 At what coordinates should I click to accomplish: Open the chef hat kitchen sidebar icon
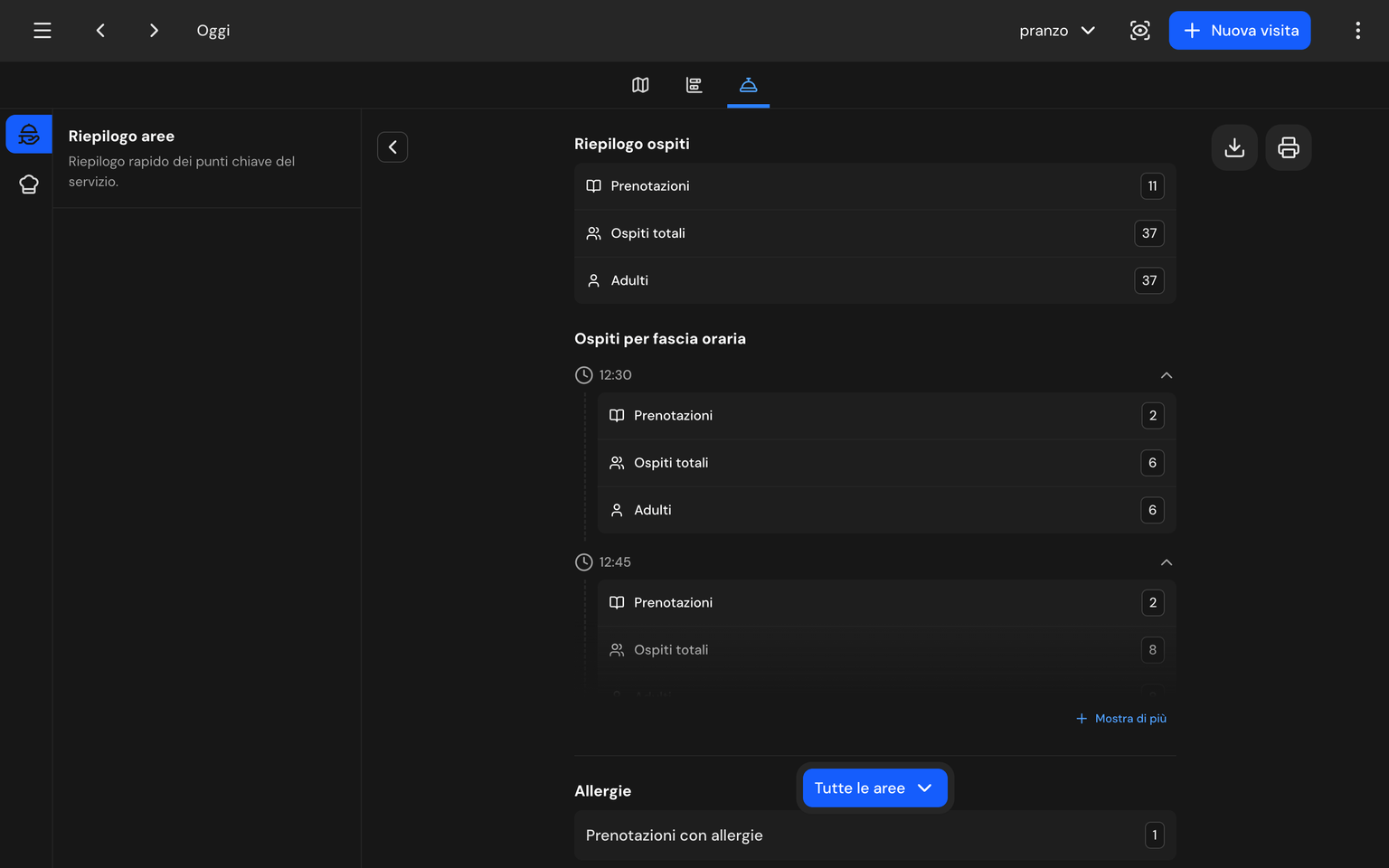pos(29,184)
